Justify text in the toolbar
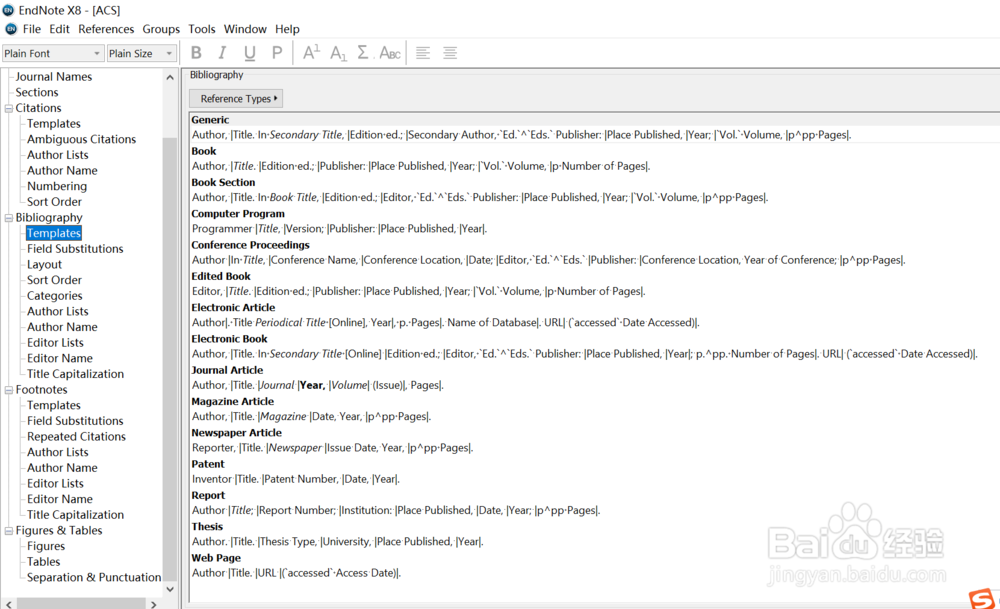1000x609 pixels. point(450,53)
